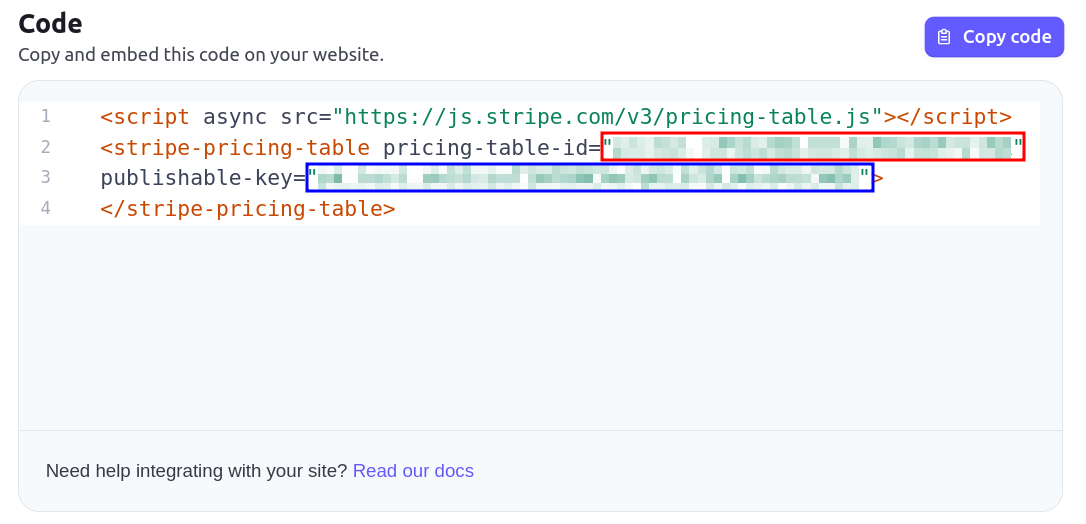Viewport: 1086px width, 524px height.
Task: Click the publishable-key attribute name
Action: (197, 178)
